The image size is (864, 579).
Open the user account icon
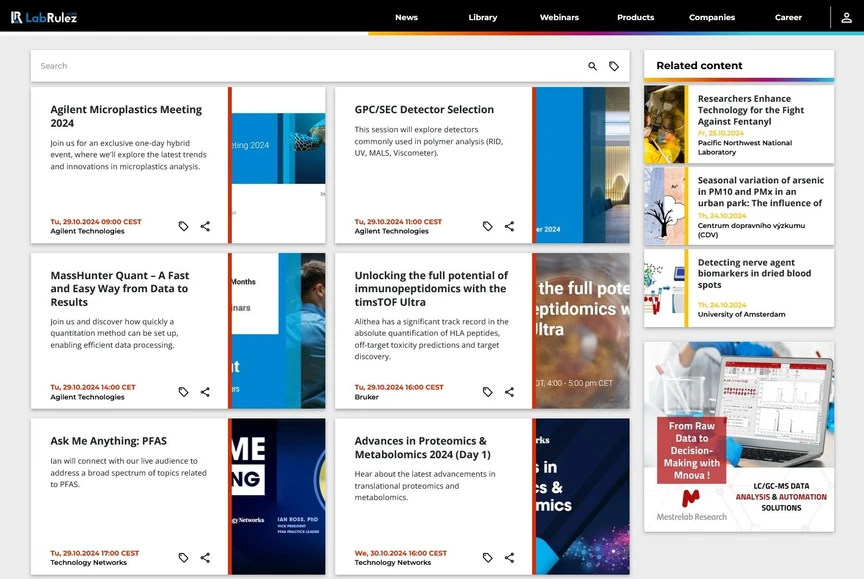pyautogui.click(x=846, y=18)
